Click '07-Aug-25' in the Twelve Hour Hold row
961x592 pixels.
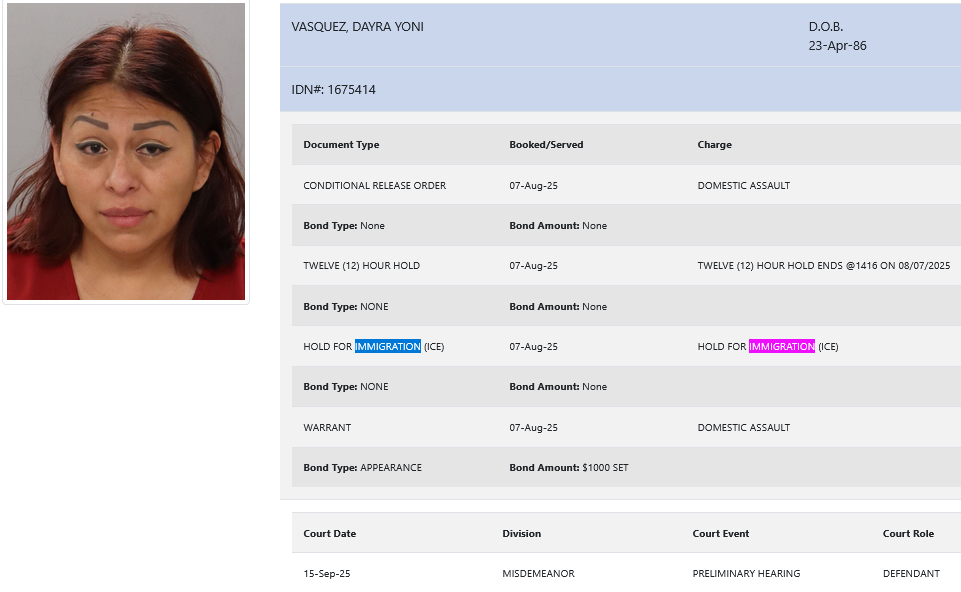point(533,266)
